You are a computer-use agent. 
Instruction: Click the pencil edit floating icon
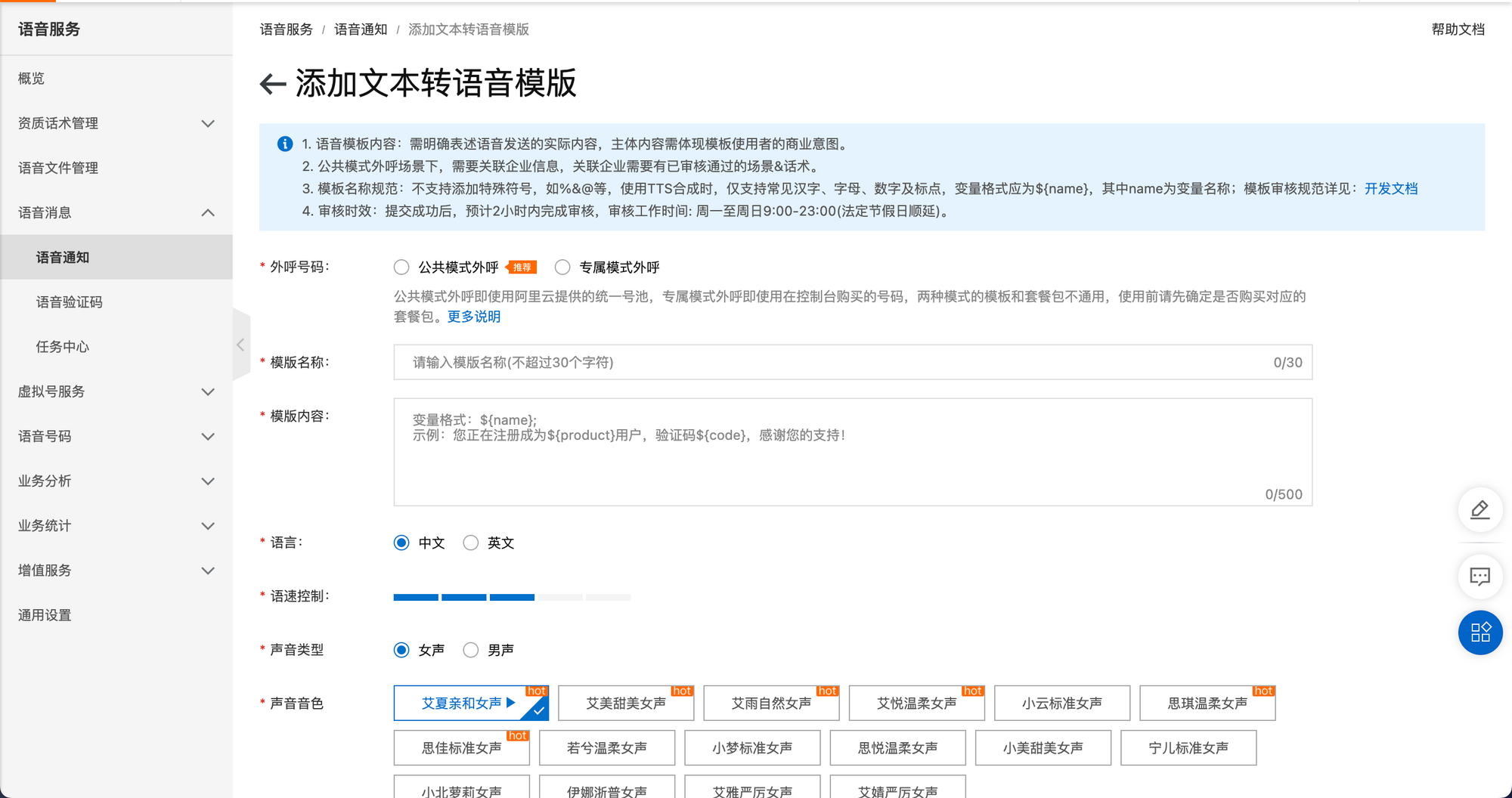[x=1479, y=510]
